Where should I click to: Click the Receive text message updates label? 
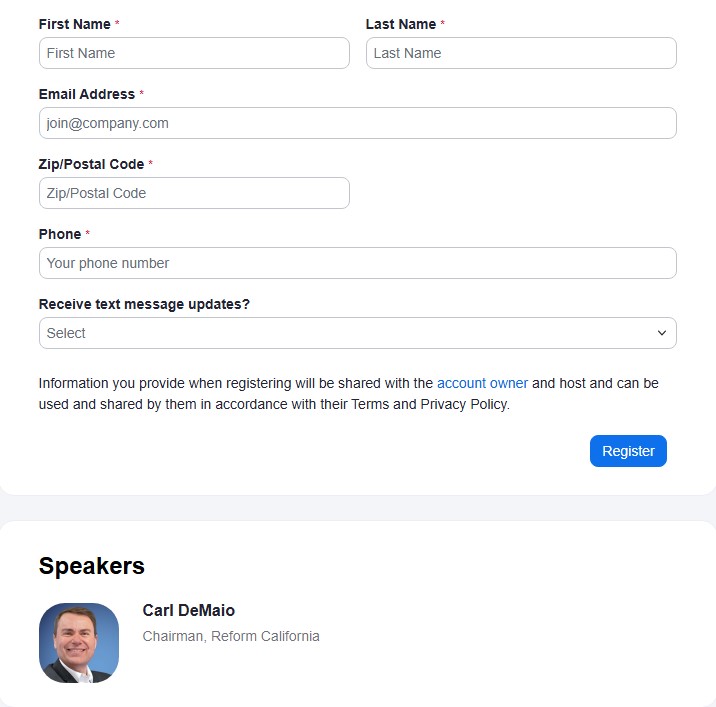pyautogui.click(x=144, y=304)
